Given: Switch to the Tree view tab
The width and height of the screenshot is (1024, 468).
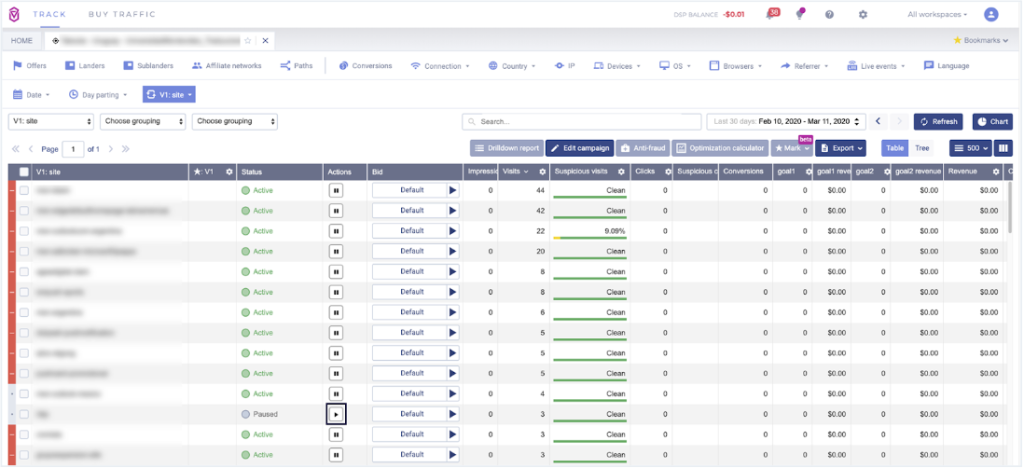Looking at the screenshot, I should [x=923, y=148].
